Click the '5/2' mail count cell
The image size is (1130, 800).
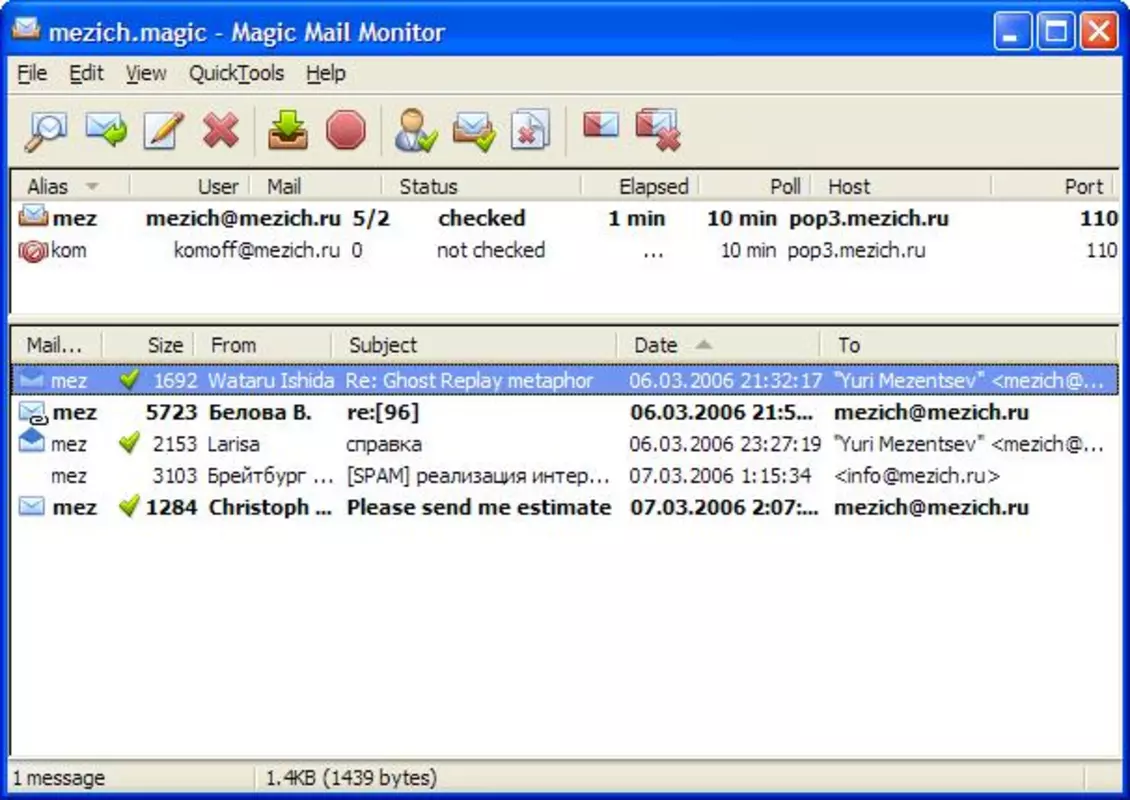click(370, 218)
